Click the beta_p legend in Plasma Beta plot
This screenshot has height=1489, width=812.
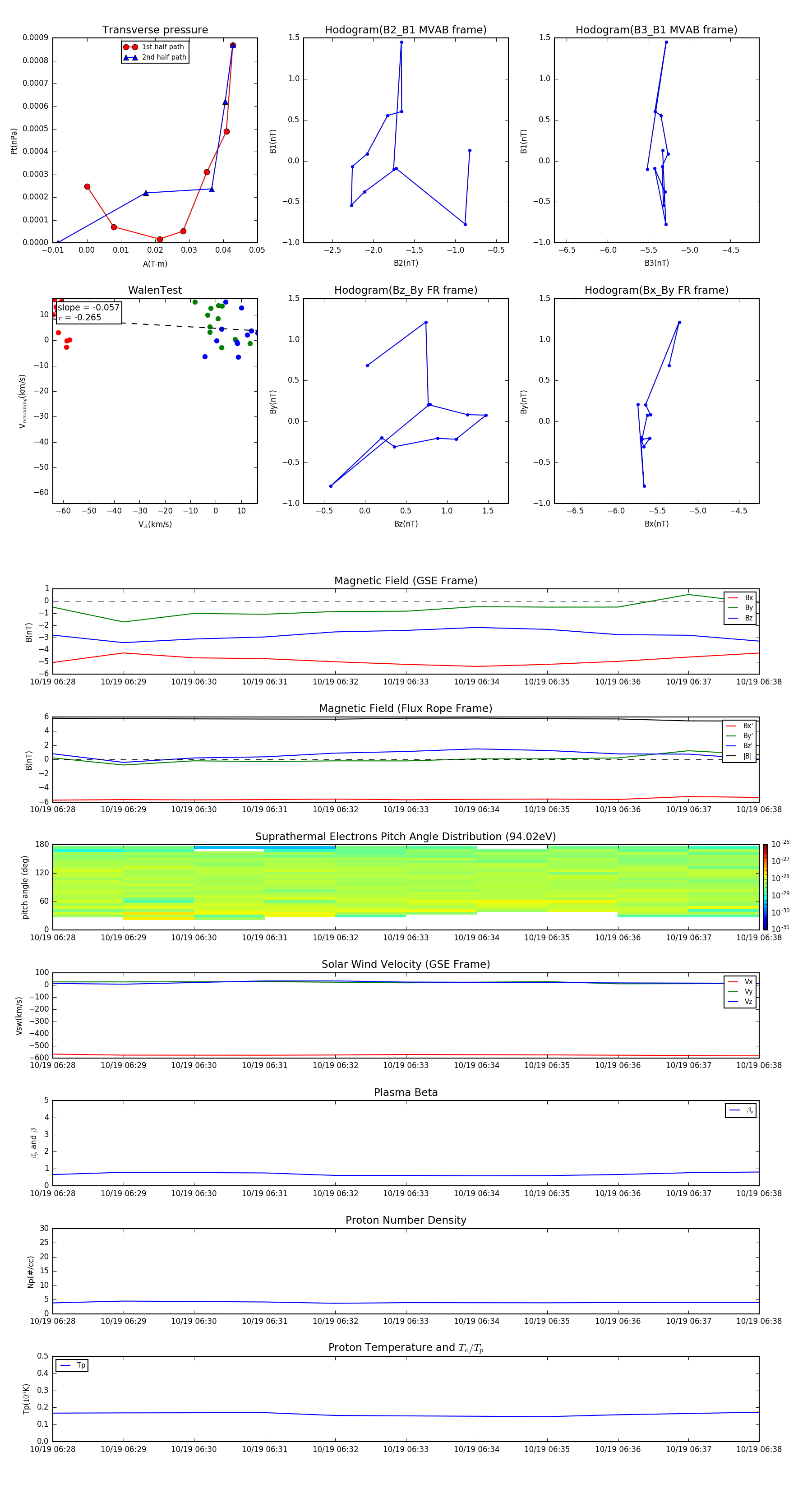[741, 1110]
